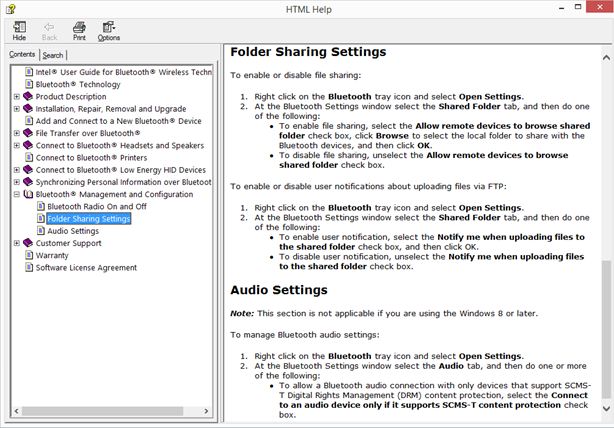The image size is (614, 428).
Task: Click book icon of Customer Support
Action: 28,243
